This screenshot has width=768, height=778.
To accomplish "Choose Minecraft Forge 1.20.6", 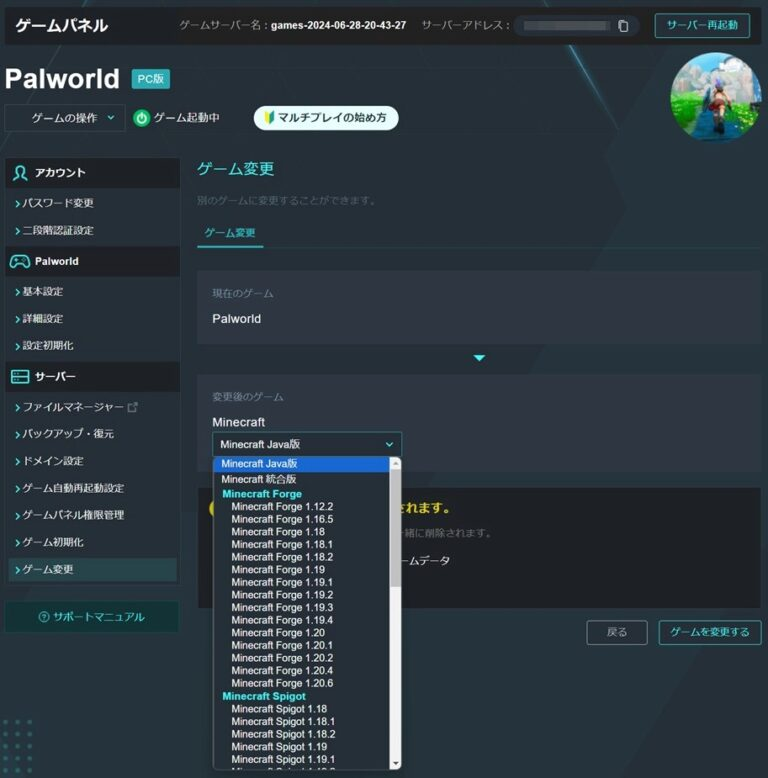I will coord(301,683).
